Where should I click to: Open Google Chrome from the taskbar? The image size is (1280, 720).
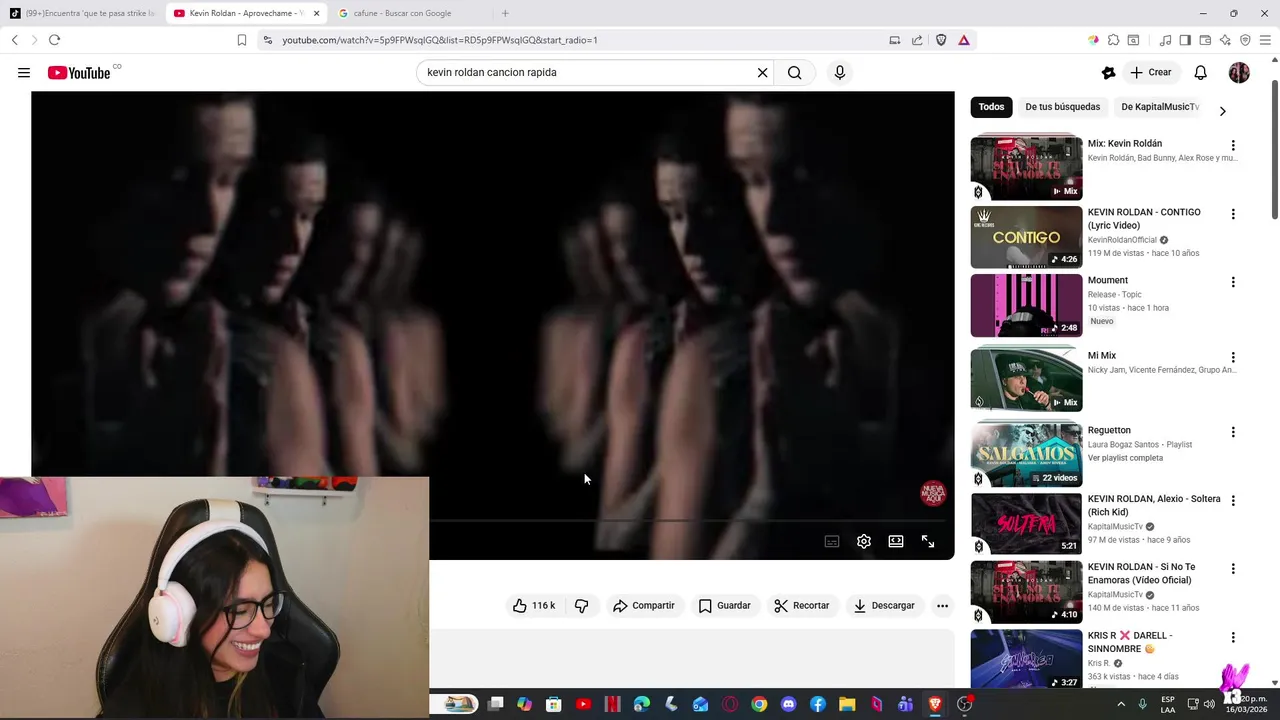(759, 704)
